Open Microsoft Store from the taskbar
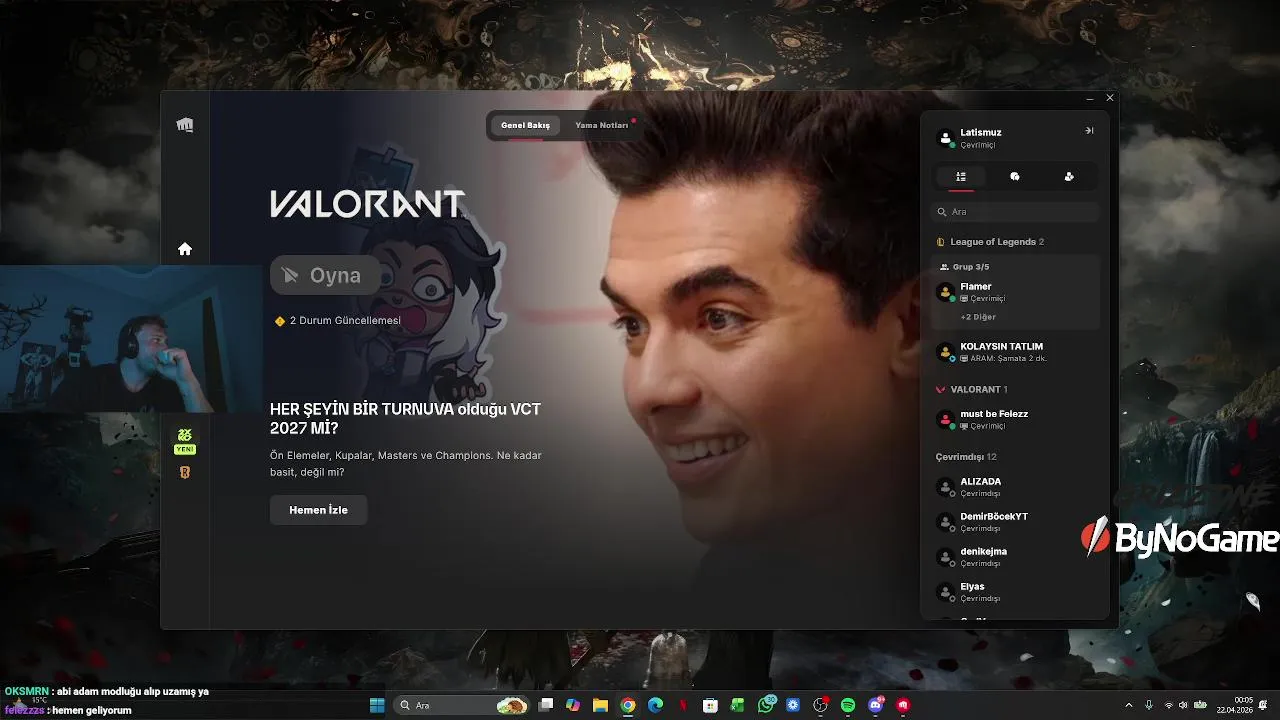This screenshot has height=720, width=1280. click(710, 705)
